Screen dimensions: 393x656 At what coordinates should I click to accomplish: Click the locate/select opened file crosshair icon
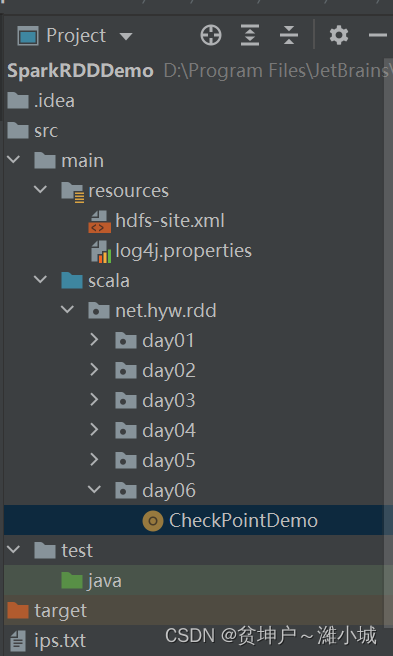tap(211, 35)
